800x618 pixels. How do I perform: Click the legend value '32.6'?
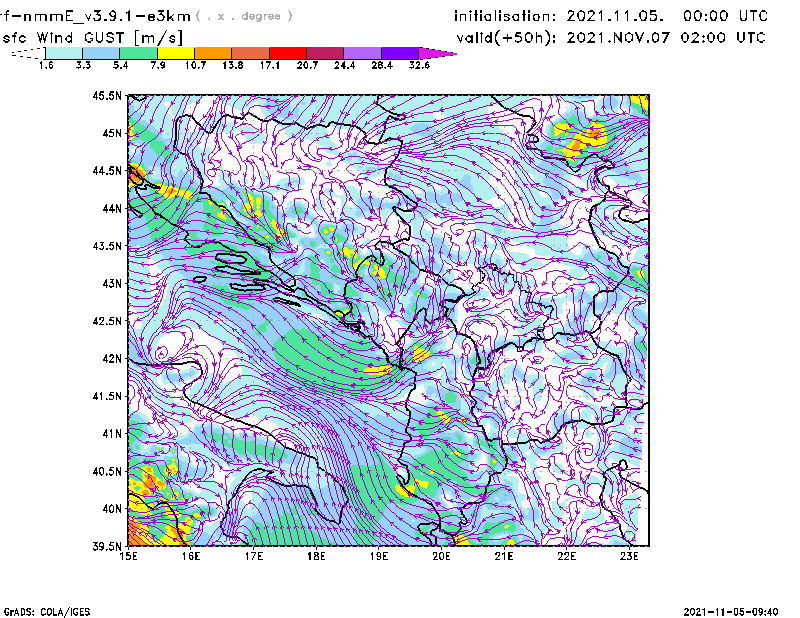pyautogui.click(x=419, y=65)
